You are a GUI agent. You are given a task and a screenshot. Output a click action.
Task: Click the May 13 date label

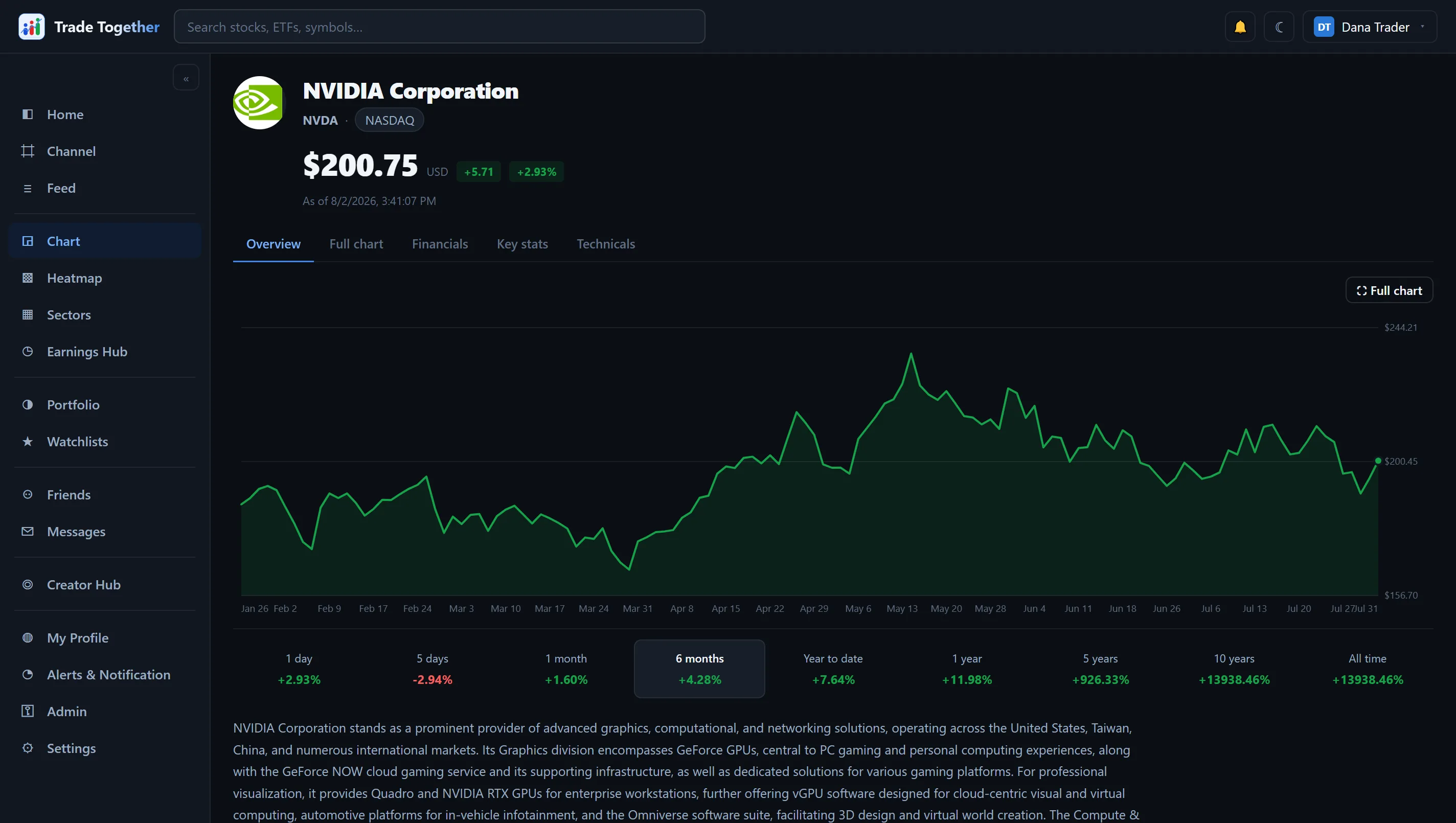[901, 609]
